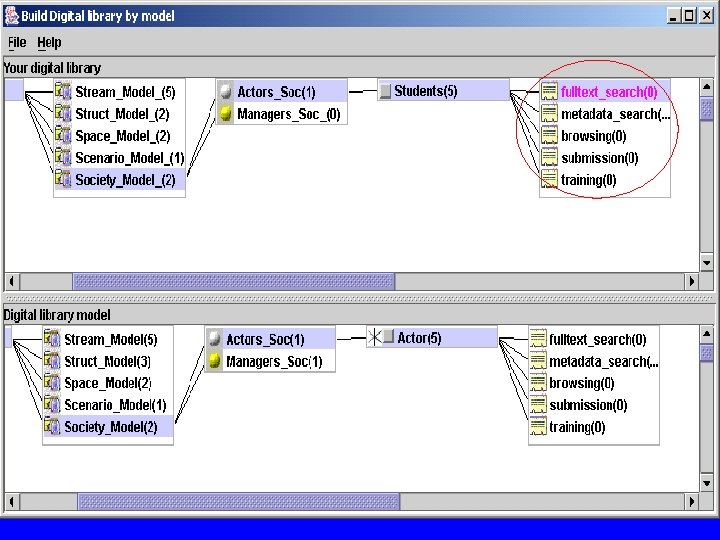Viewport: 720px width, 540px height.
Task: Click the upper panel horizontal scrollbar thumb
Action: (x=234, y=281)
